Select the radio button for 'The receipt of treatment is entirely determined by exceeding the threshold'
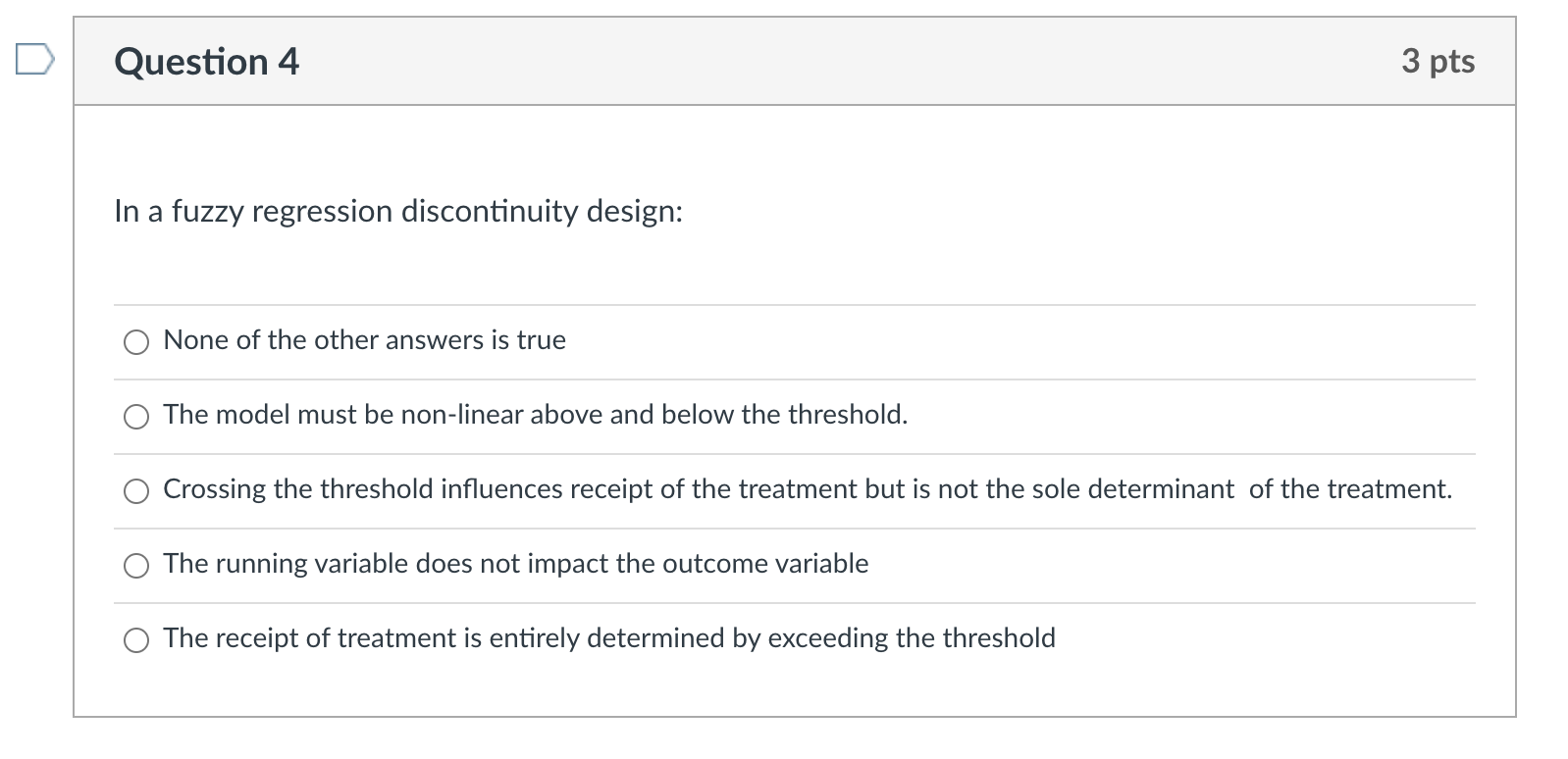The width and height of the screenshot is (1568, 759). (x=136, y=640)
